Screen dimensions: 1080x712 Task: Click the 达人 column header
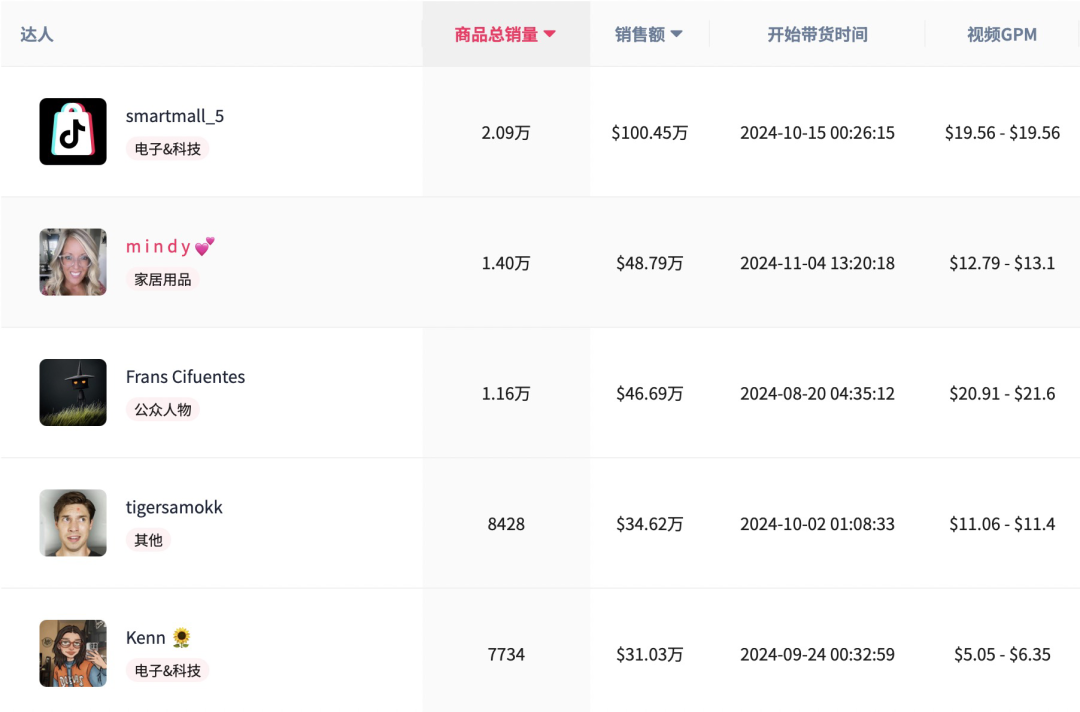(x=37, y=34)
